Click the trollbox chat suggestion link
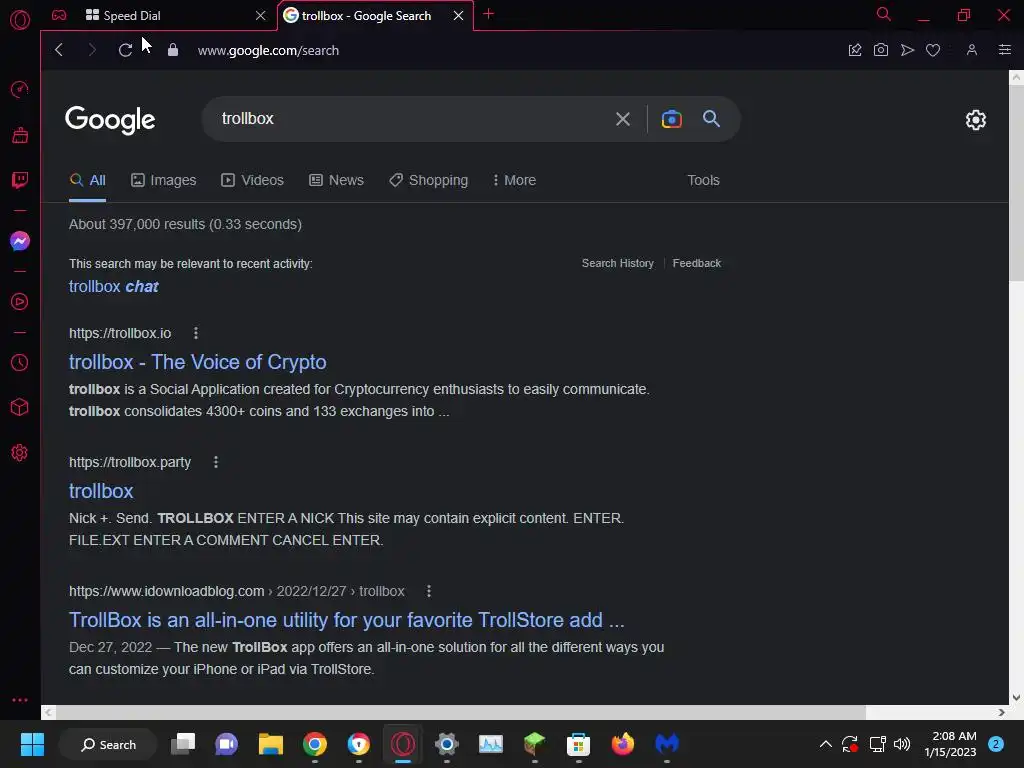Viewport: 1024px width, 768px height. tap(114, 287)
